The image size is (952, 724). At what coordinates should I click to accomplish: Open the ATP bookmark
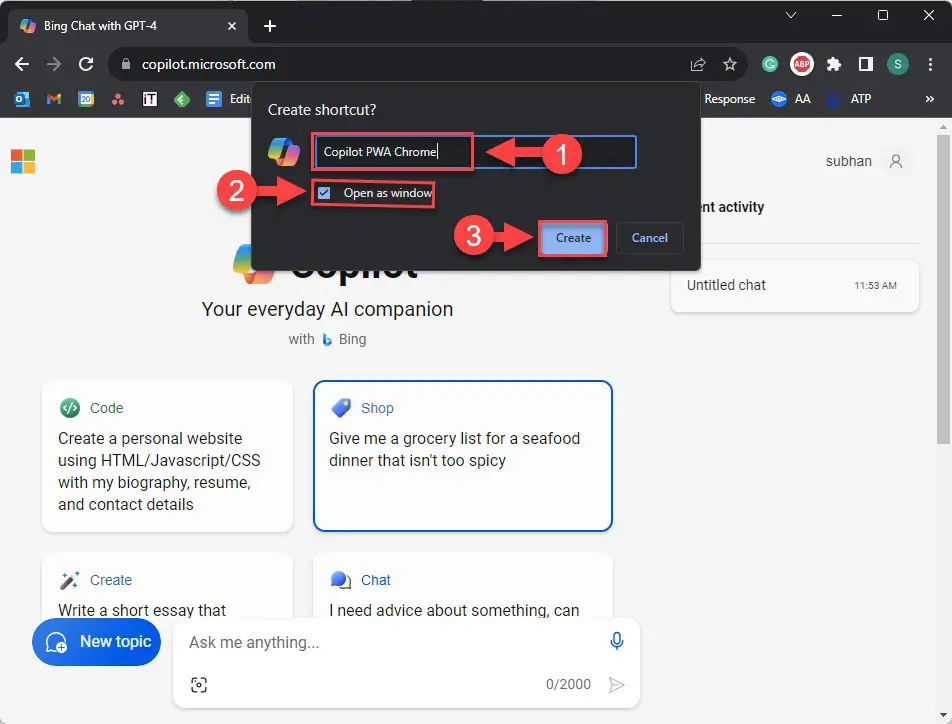849,98
